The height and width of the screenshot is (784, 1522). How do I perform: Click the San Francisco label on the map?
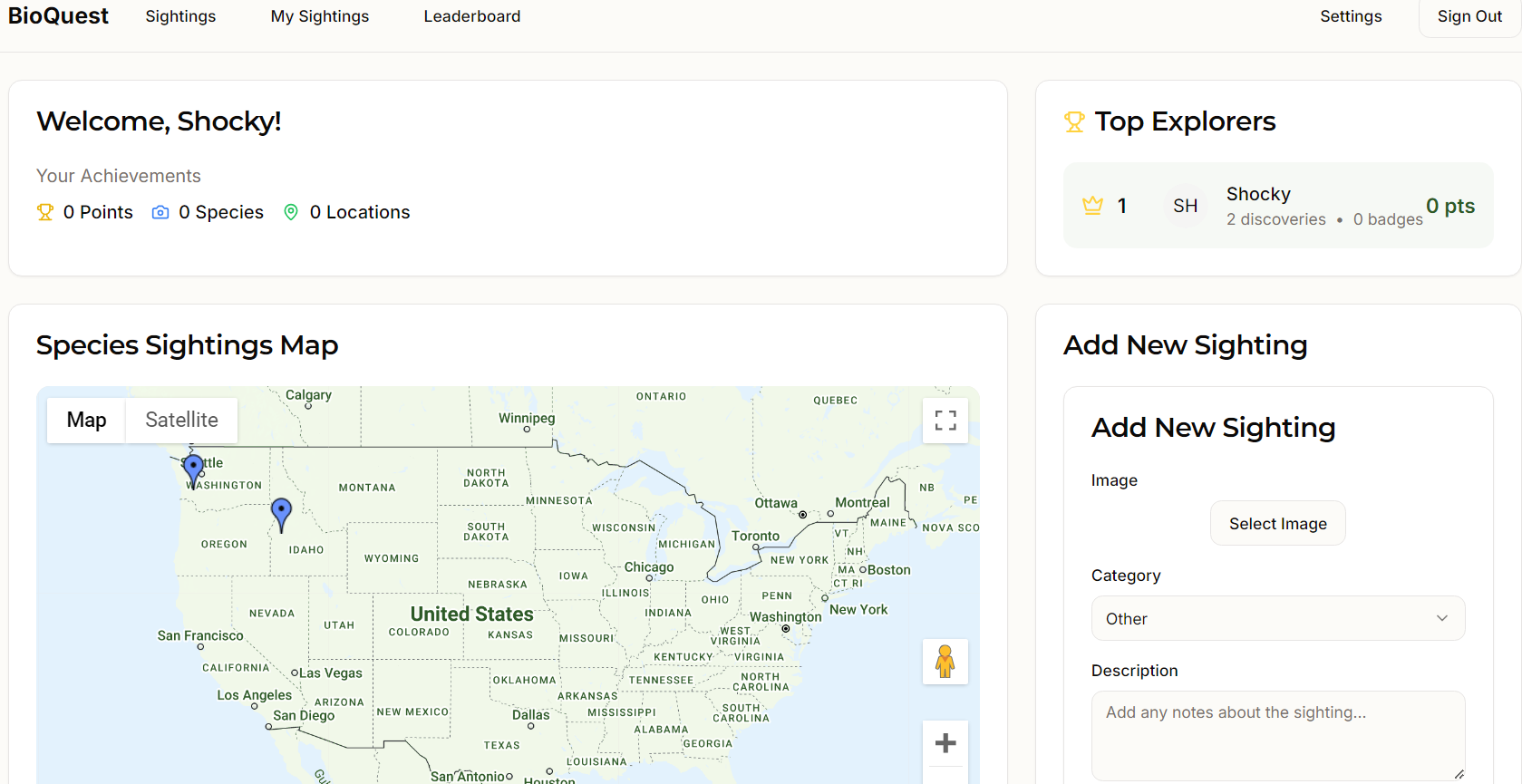pyautogui.click(x=200, y=635)
